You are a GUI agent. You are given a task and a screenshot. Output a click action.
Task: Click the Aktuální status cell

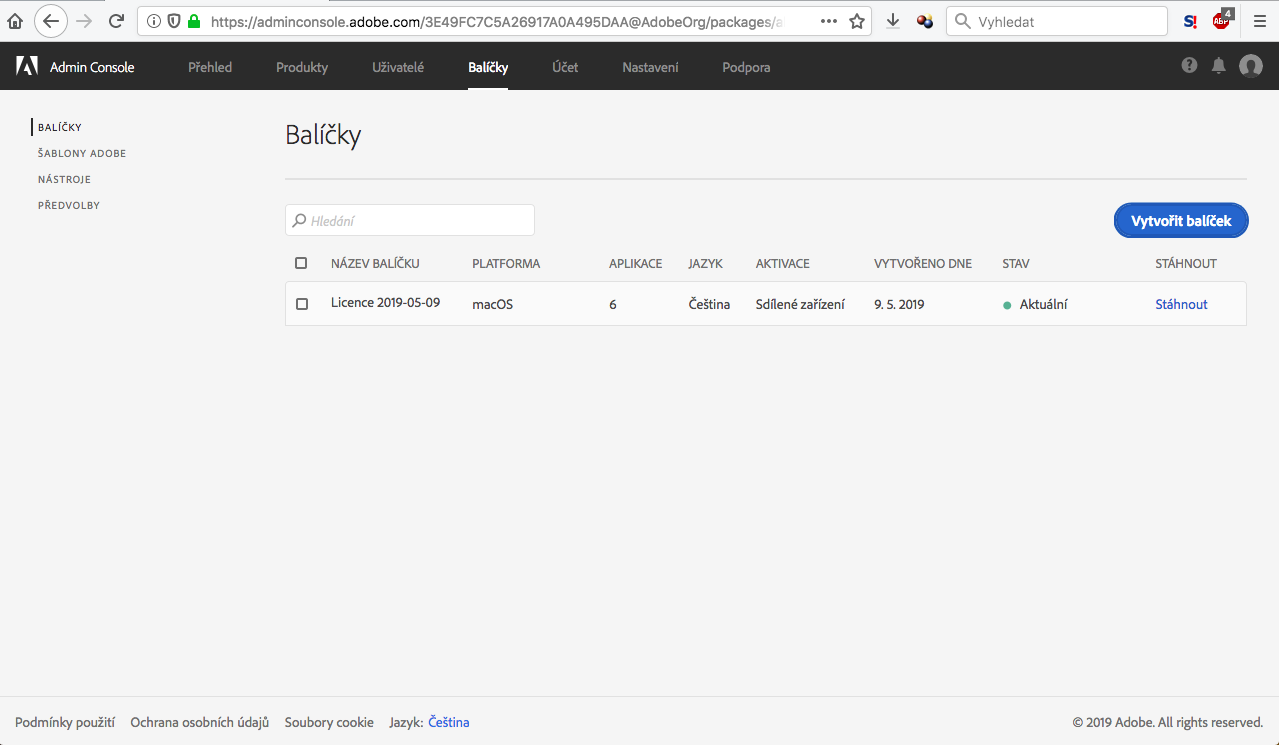tap(1035, 304)
